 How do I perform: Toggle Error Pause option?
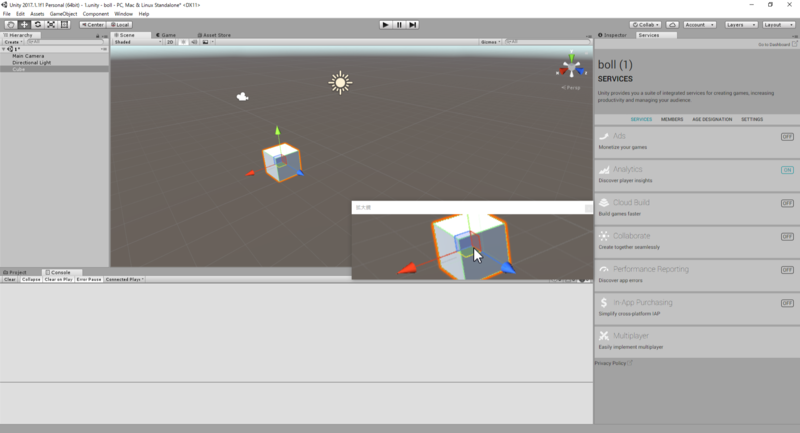(89, 279)
